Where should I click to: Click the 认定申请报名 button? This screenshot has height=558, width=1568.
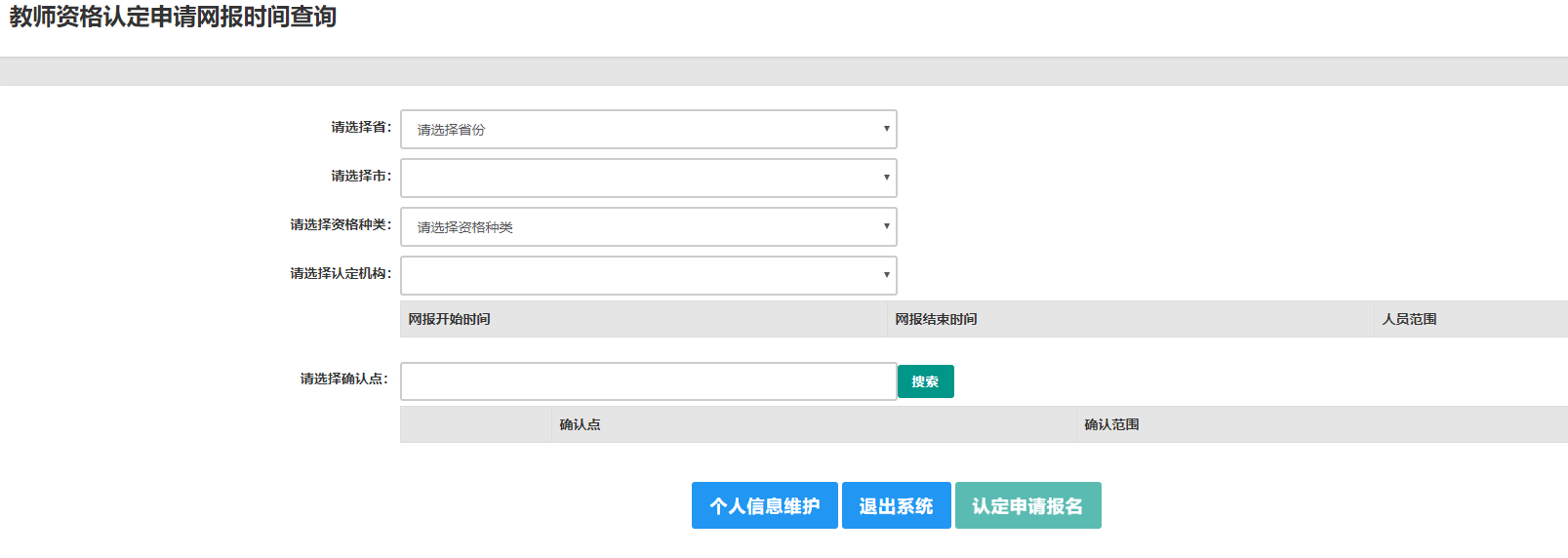(1027, 505)
